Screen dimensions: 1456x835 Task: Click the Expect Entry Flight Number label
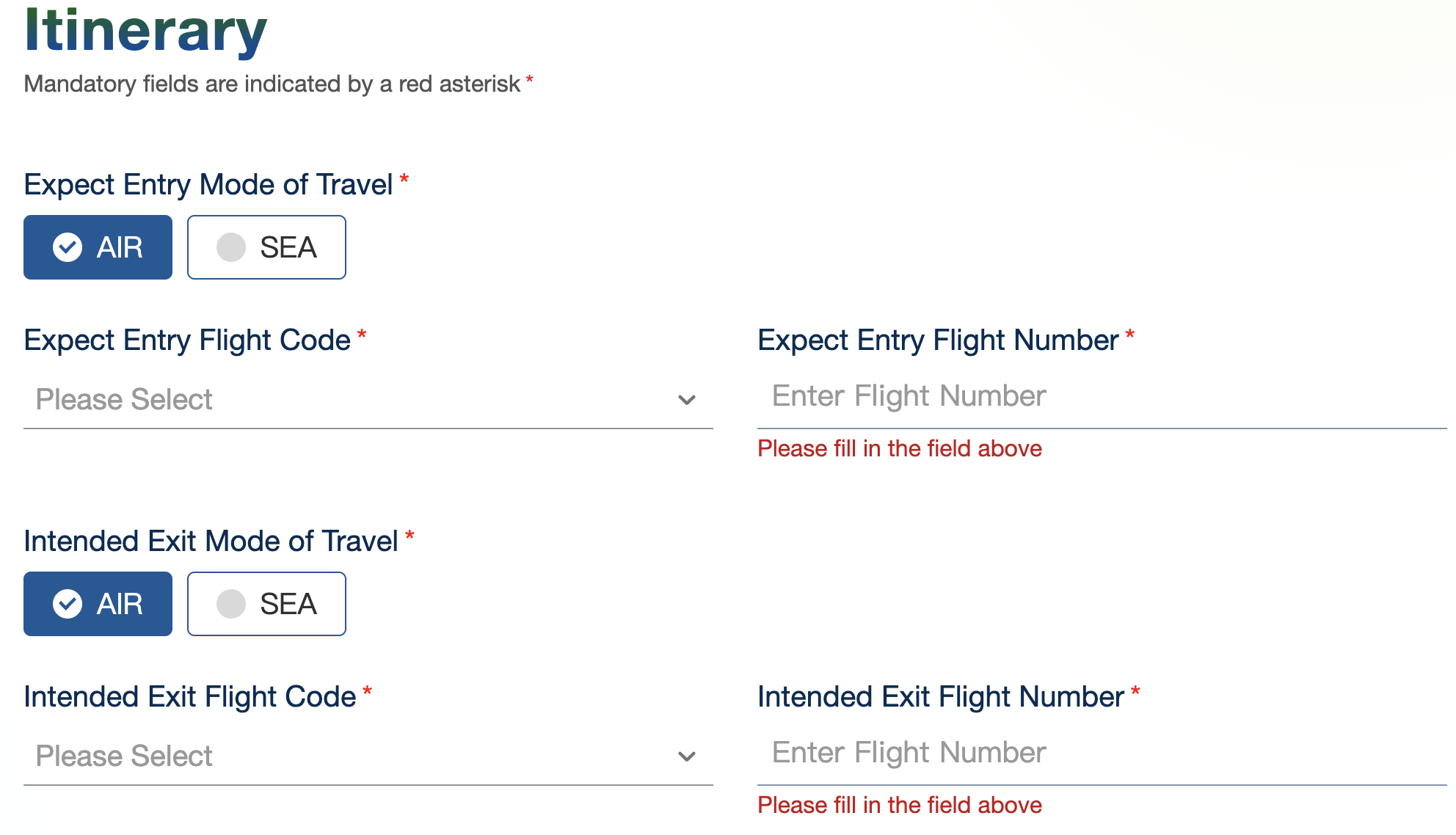938,340
